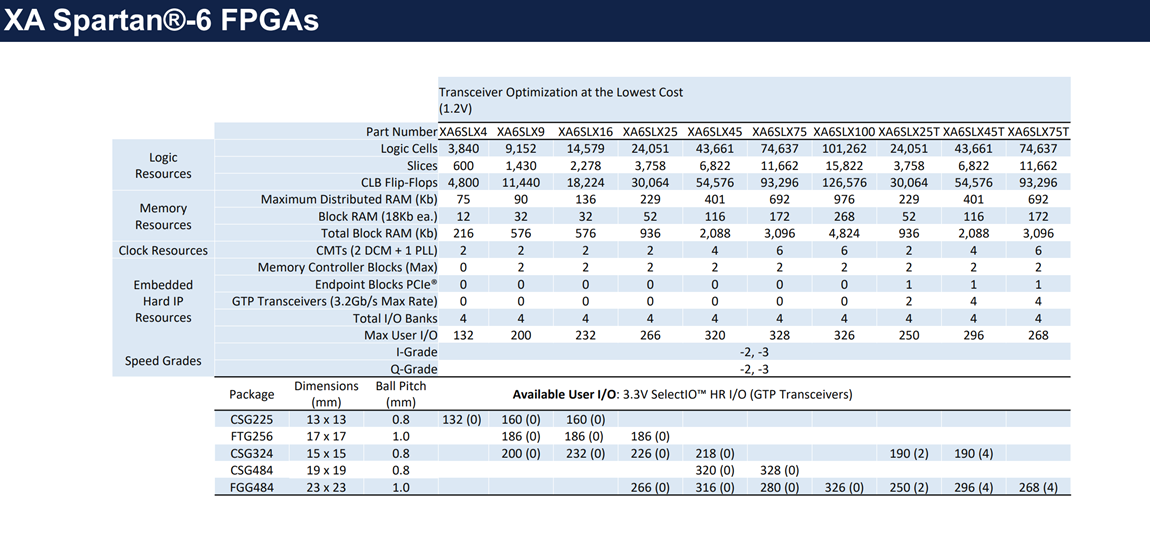Click the distributed RAM value 976
The width and height of the screenshot is (1150, 548).
844,200
